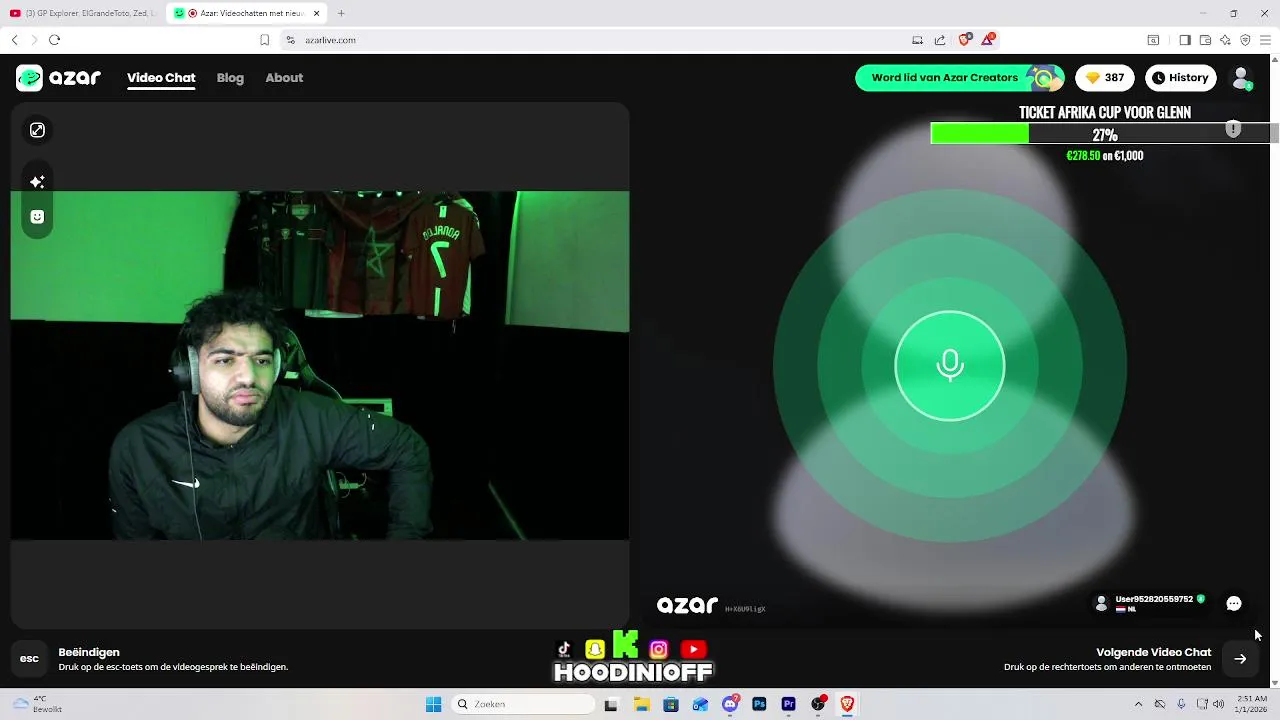Click the user avatar beside User952820559752

coord(1101,603)
